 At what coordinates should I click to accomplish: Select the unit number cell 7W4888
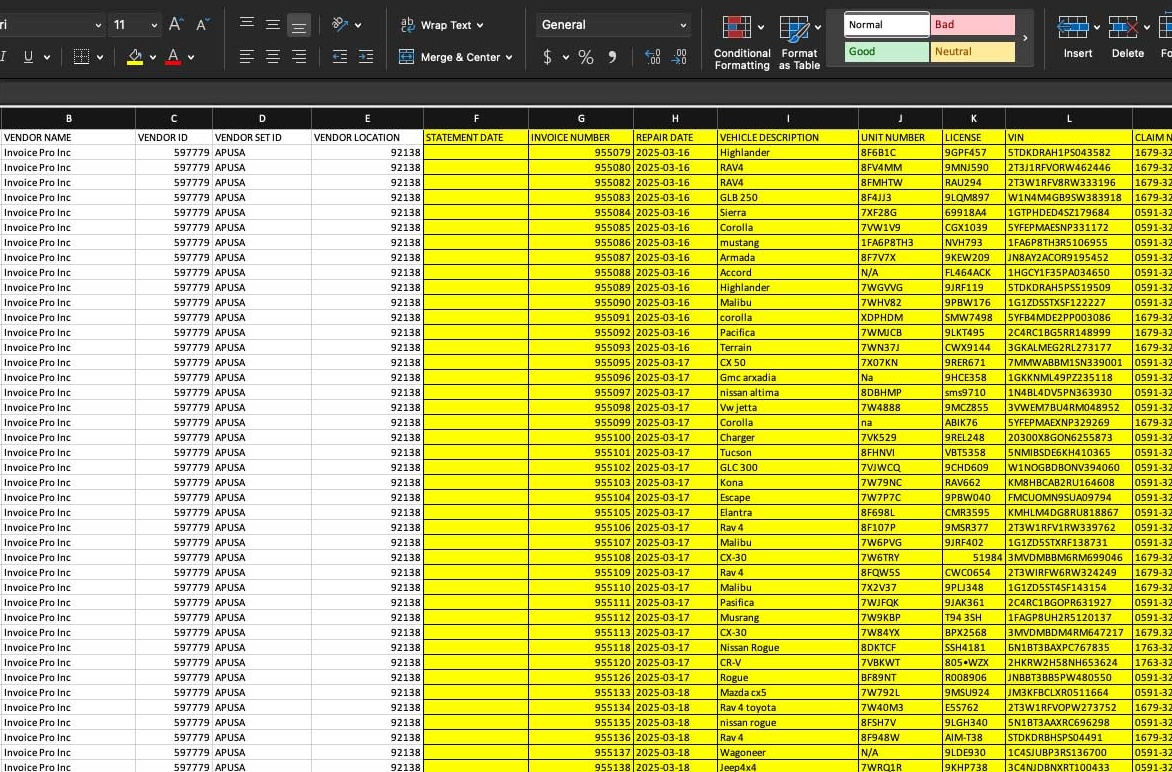click(900, 407)
